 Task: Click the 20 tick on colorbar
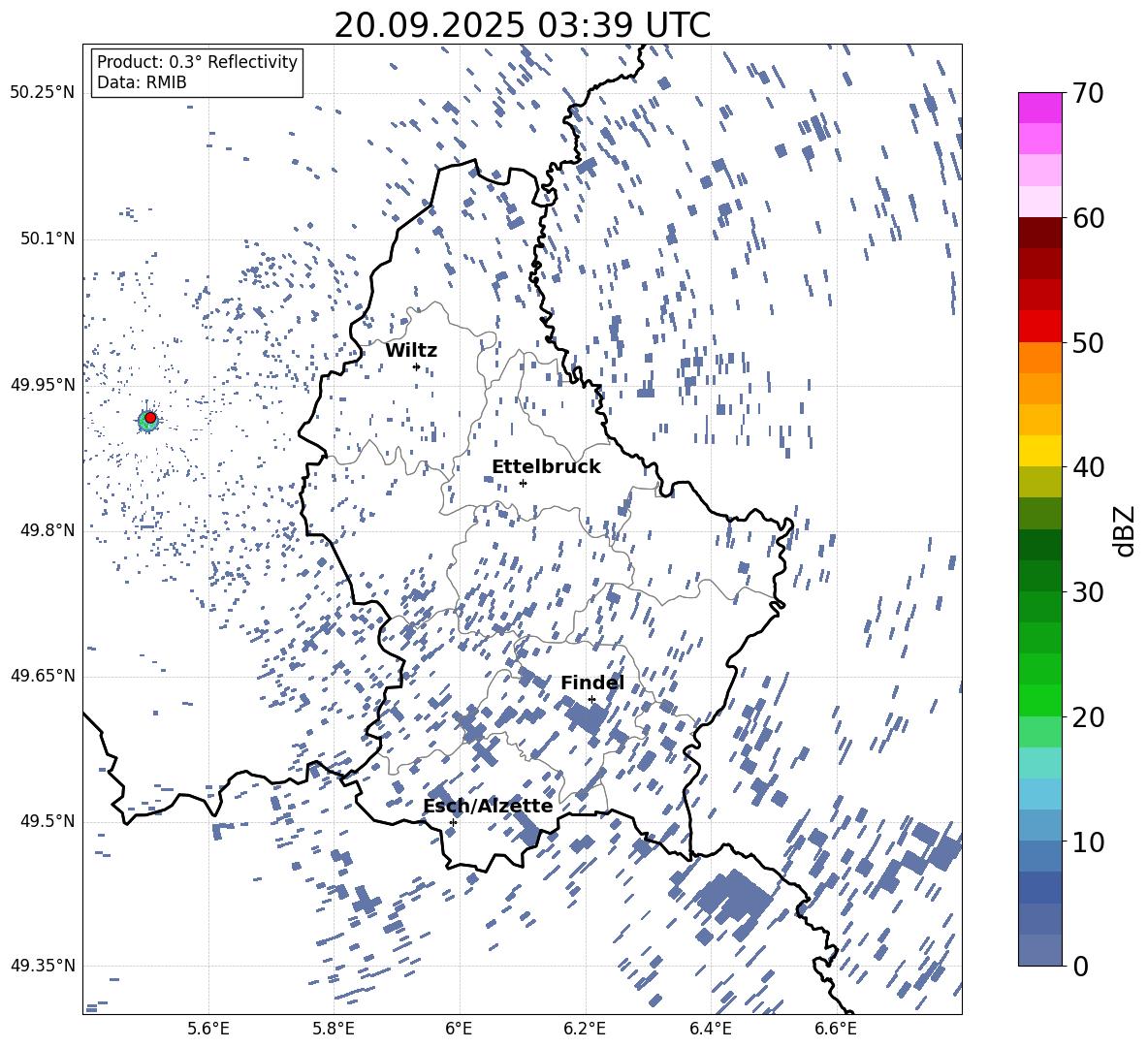click(x=1088, y=716)
